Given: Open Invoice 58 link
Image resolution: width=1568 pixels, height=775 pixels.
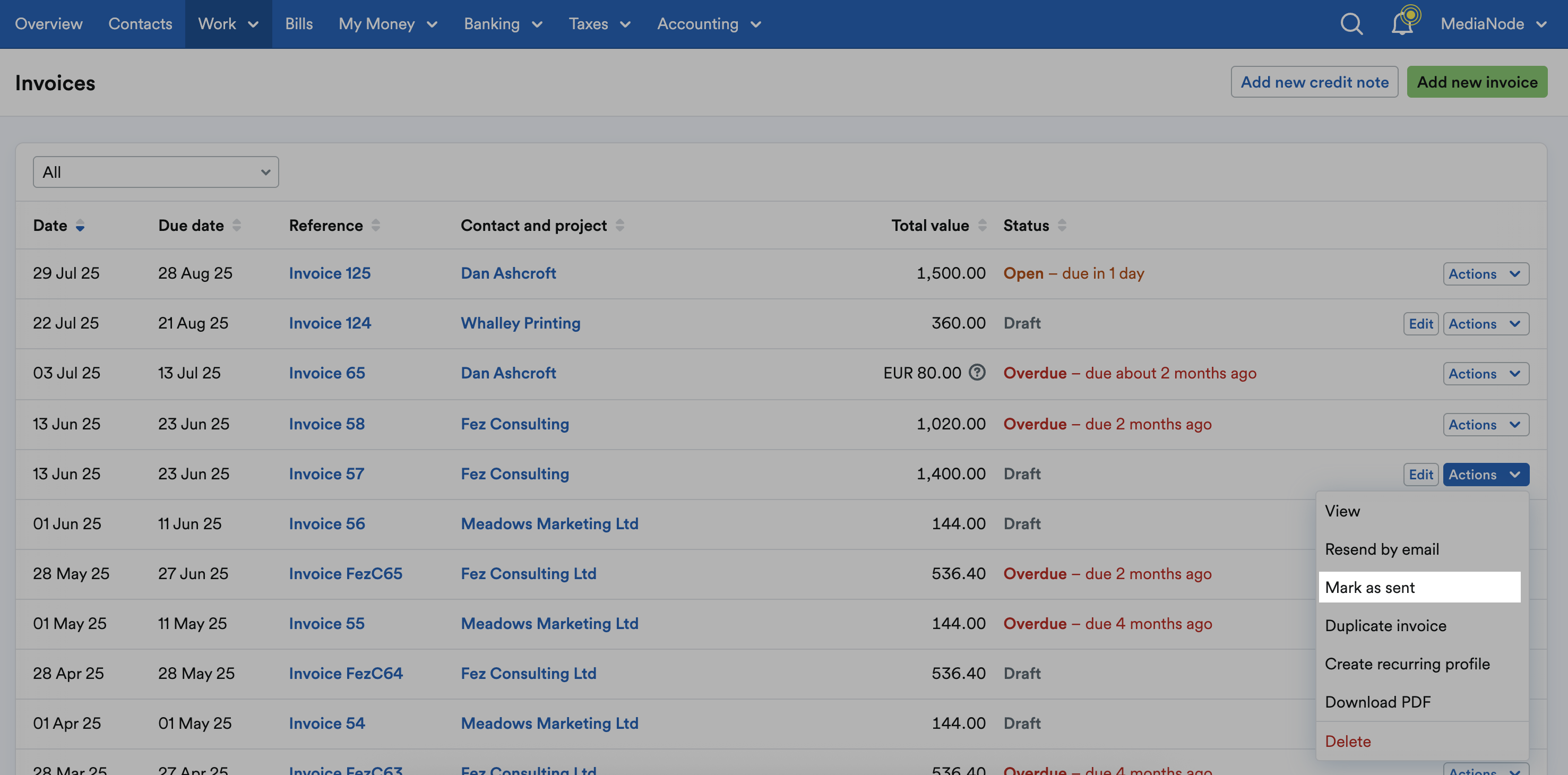Looking at the screenshot, I should pos(327,424).
